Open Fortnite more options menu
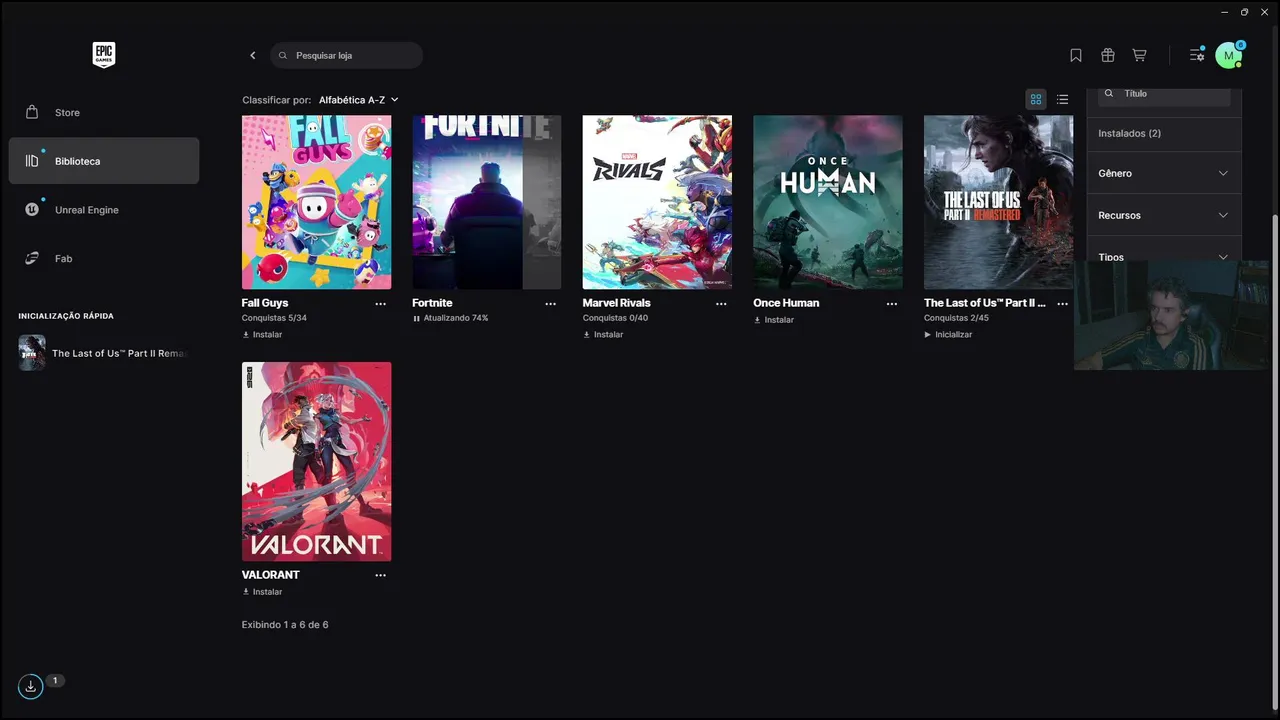Viewport: 1280px width, 720px height. [550, 303]
